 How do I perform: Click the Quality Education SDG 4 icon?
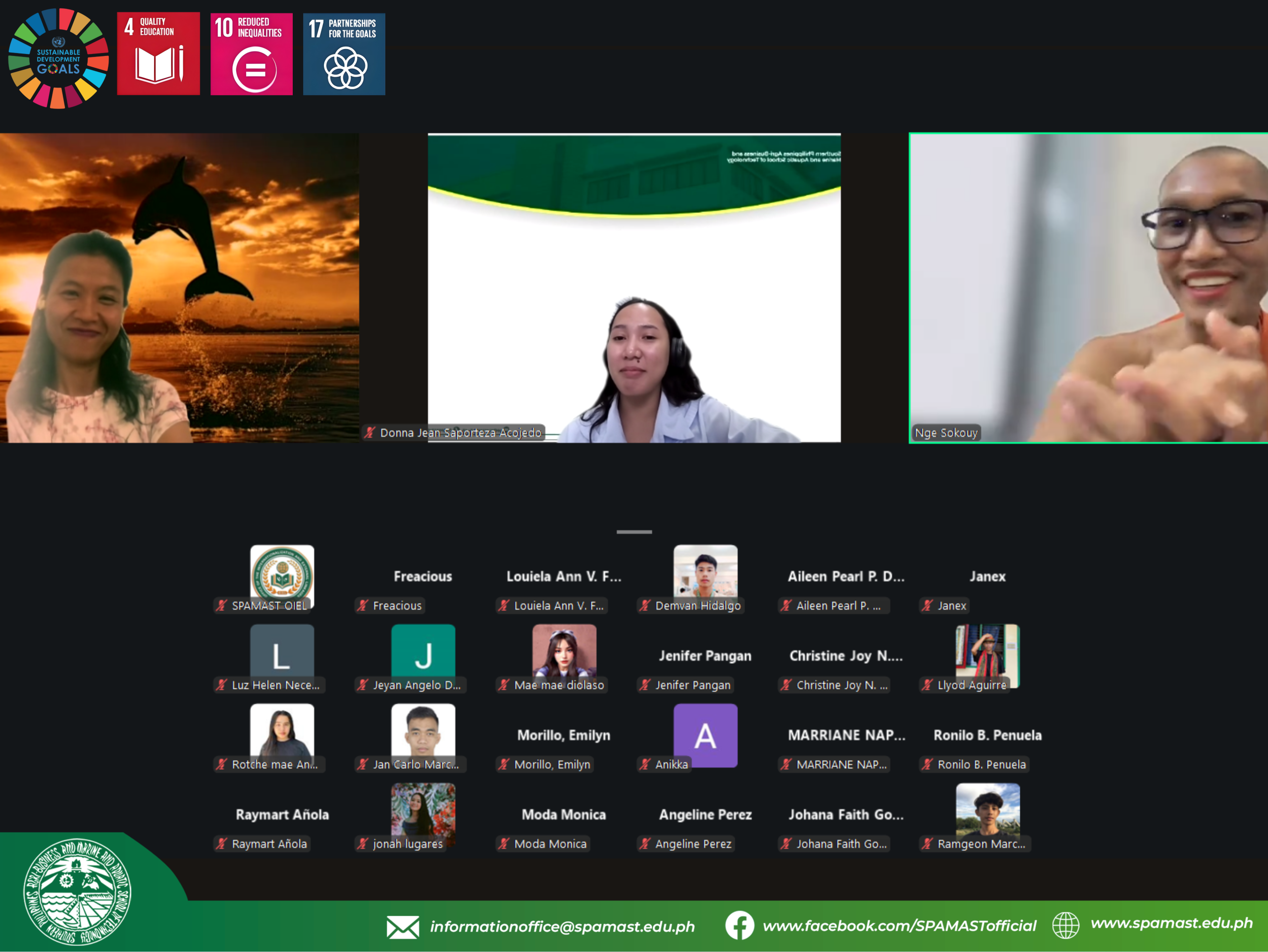[x=158, y=53]
